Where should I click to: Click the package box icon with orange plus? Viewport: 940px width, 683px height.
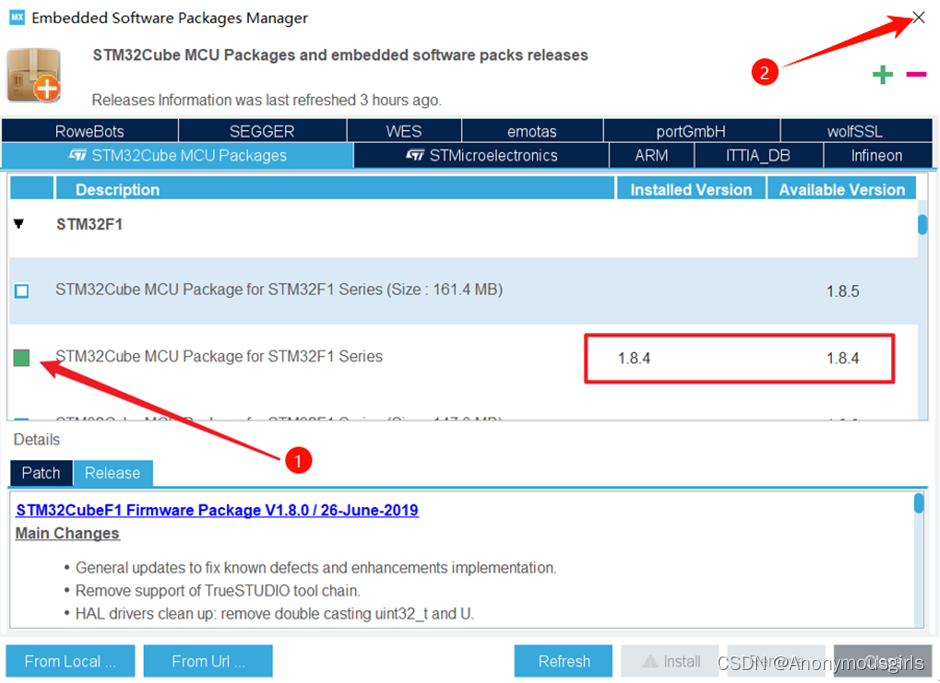click(34, 76)
